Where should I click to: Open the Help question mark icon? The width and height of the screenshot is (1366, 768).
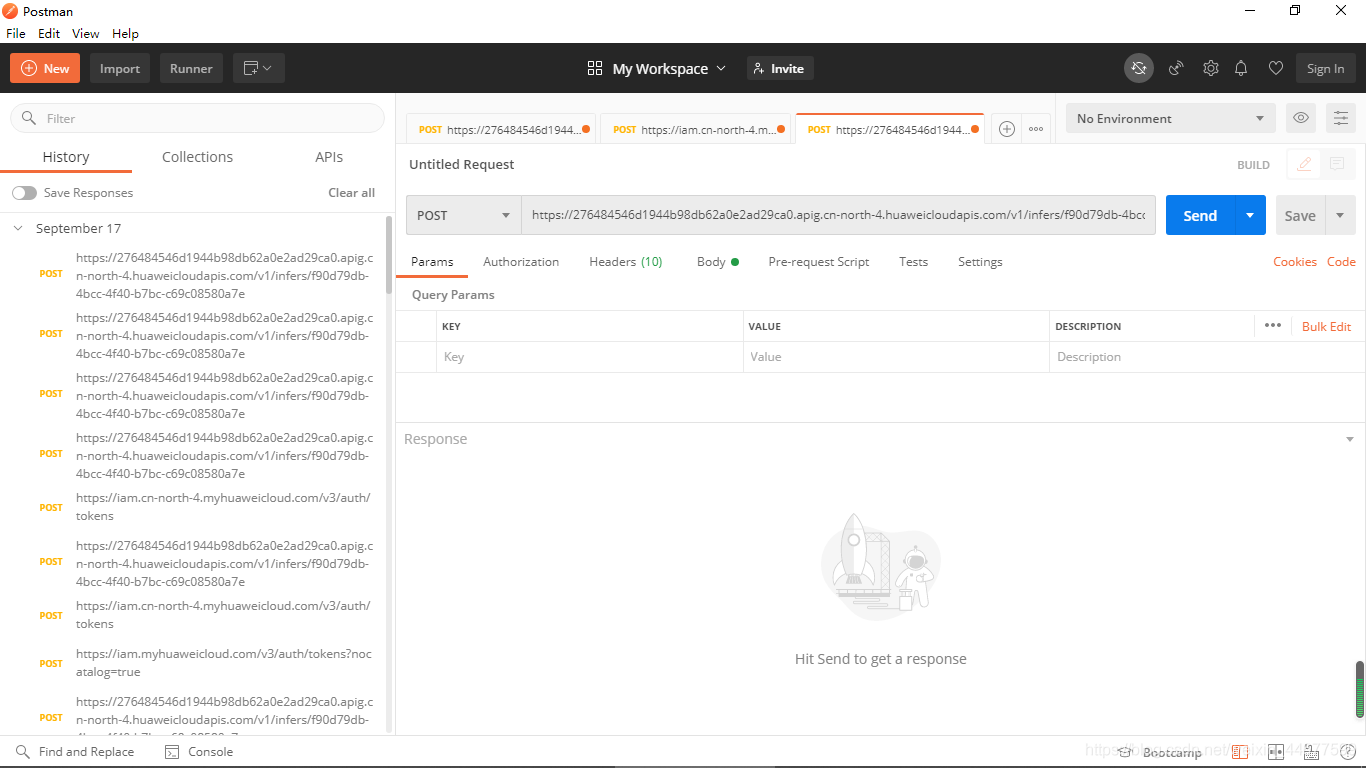[1347, 752]
